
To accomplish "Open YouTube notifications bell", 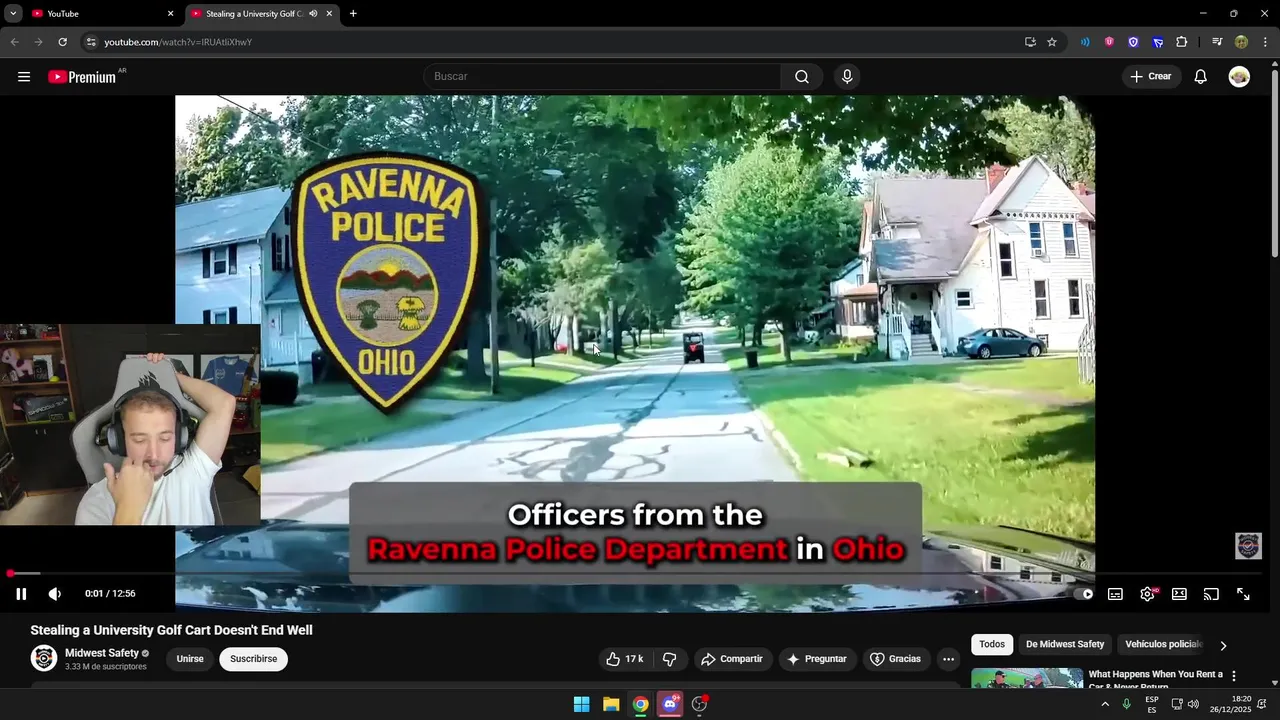I will pyautogui.click(x=1201, y=77).
